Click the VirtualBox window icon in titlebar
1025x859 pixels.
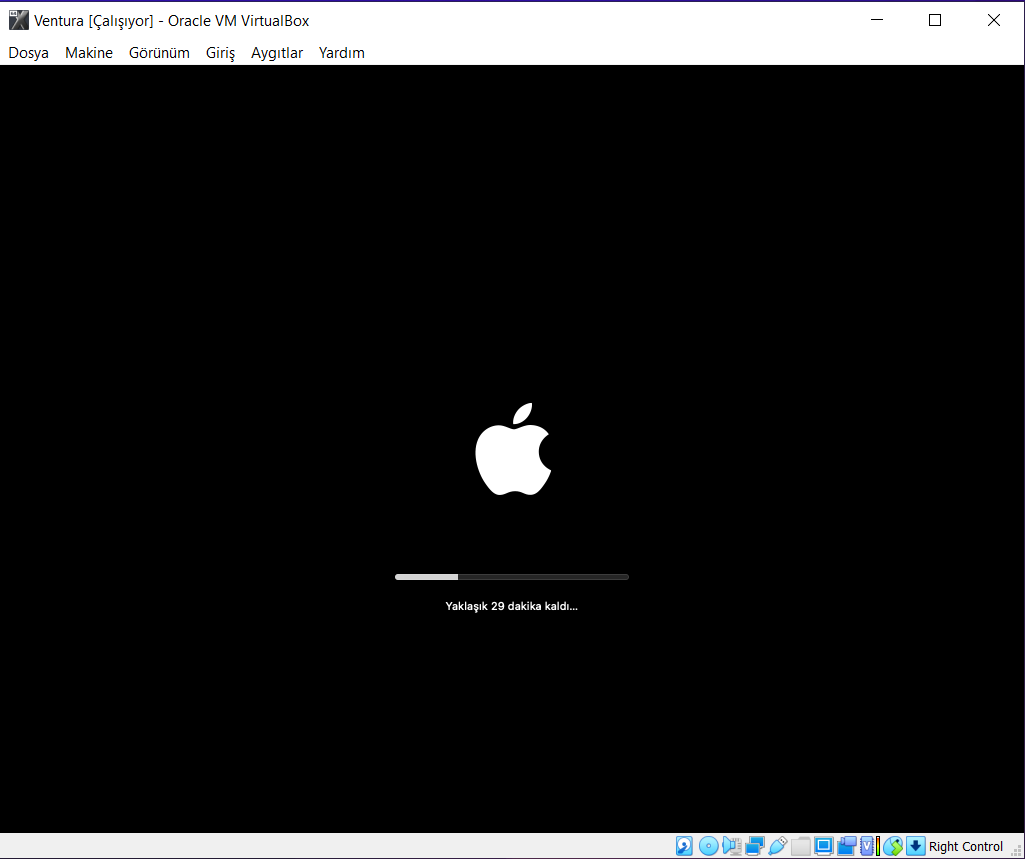[x=17, y=19]
